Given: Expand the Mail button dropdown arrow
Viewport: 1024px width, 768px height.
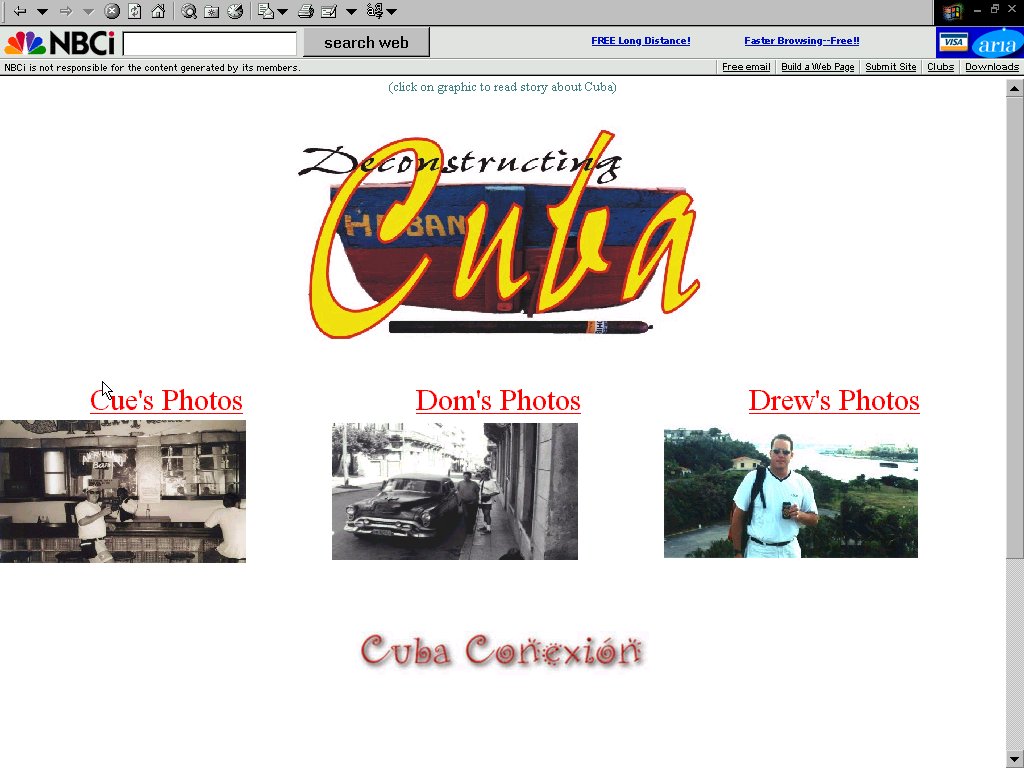Looking at the screenshot, I should click(351, 12).
